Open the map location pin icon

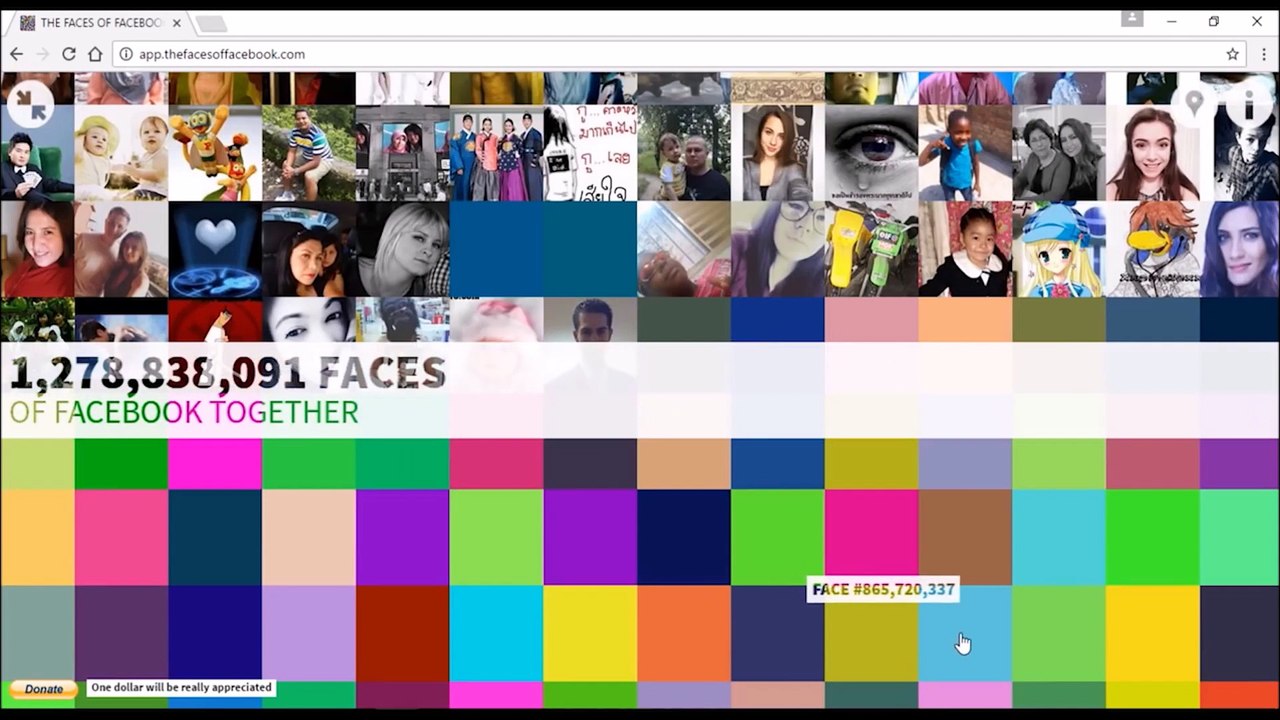(x=1193, y=104)
